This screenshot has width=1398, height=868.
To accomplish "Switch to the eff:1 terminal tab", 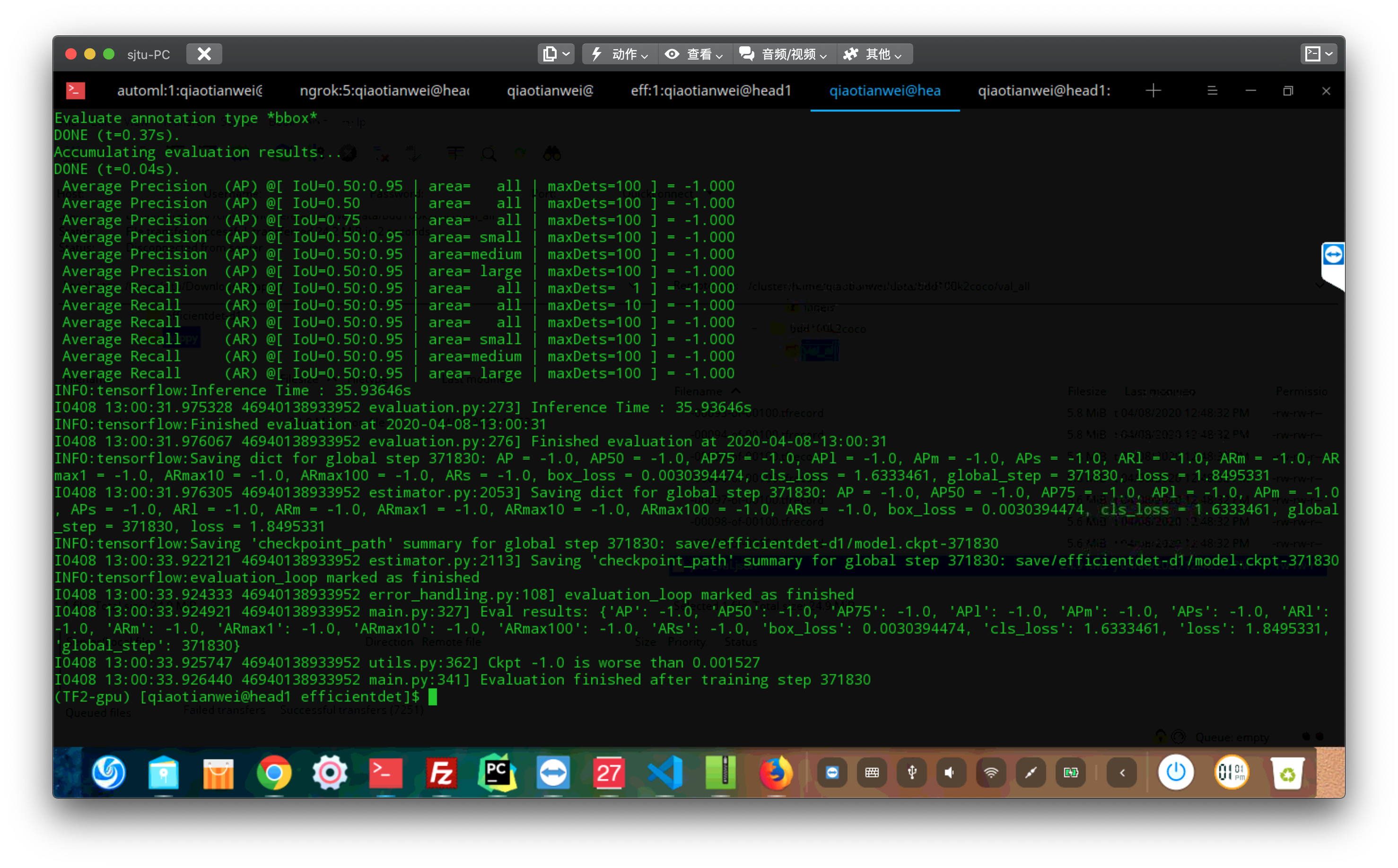I will (711, 90).
